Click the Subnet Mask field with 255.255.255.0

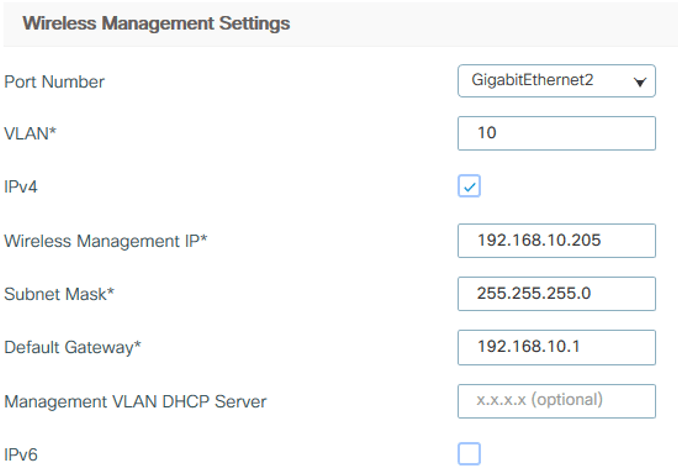coord(556,294)
